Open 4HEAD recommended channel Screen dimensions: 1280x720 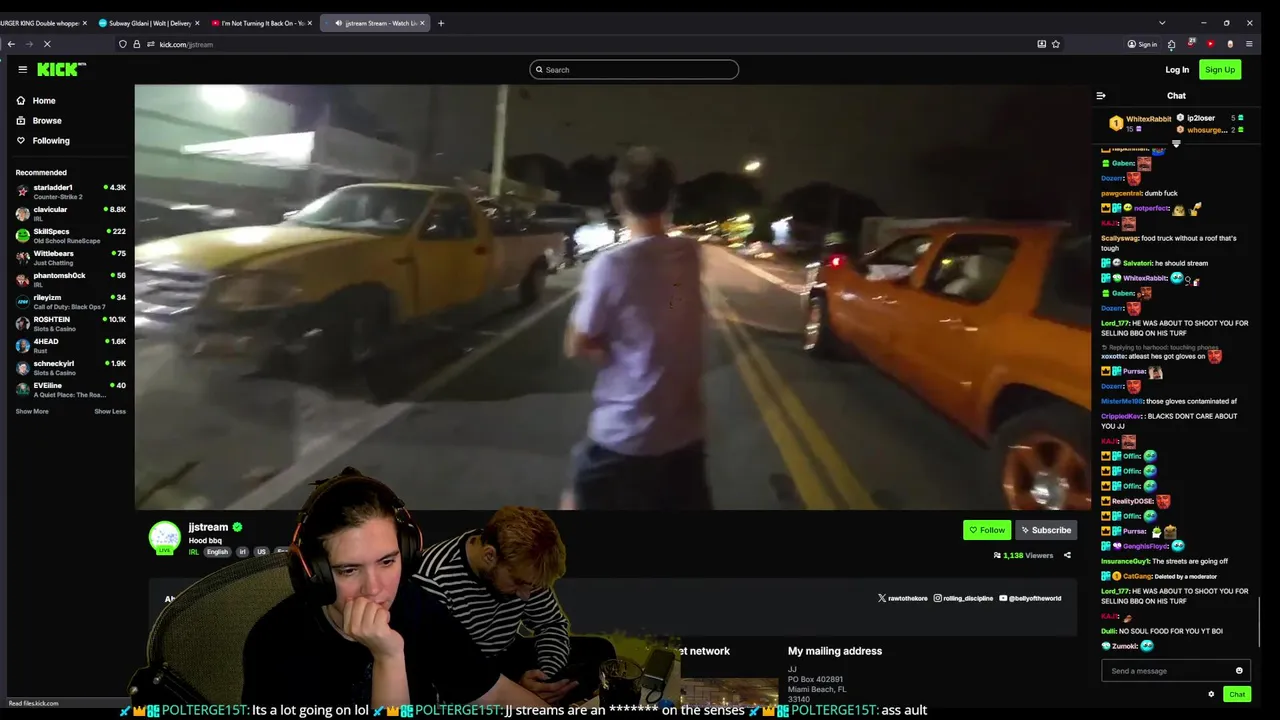[x=70, y=345]
